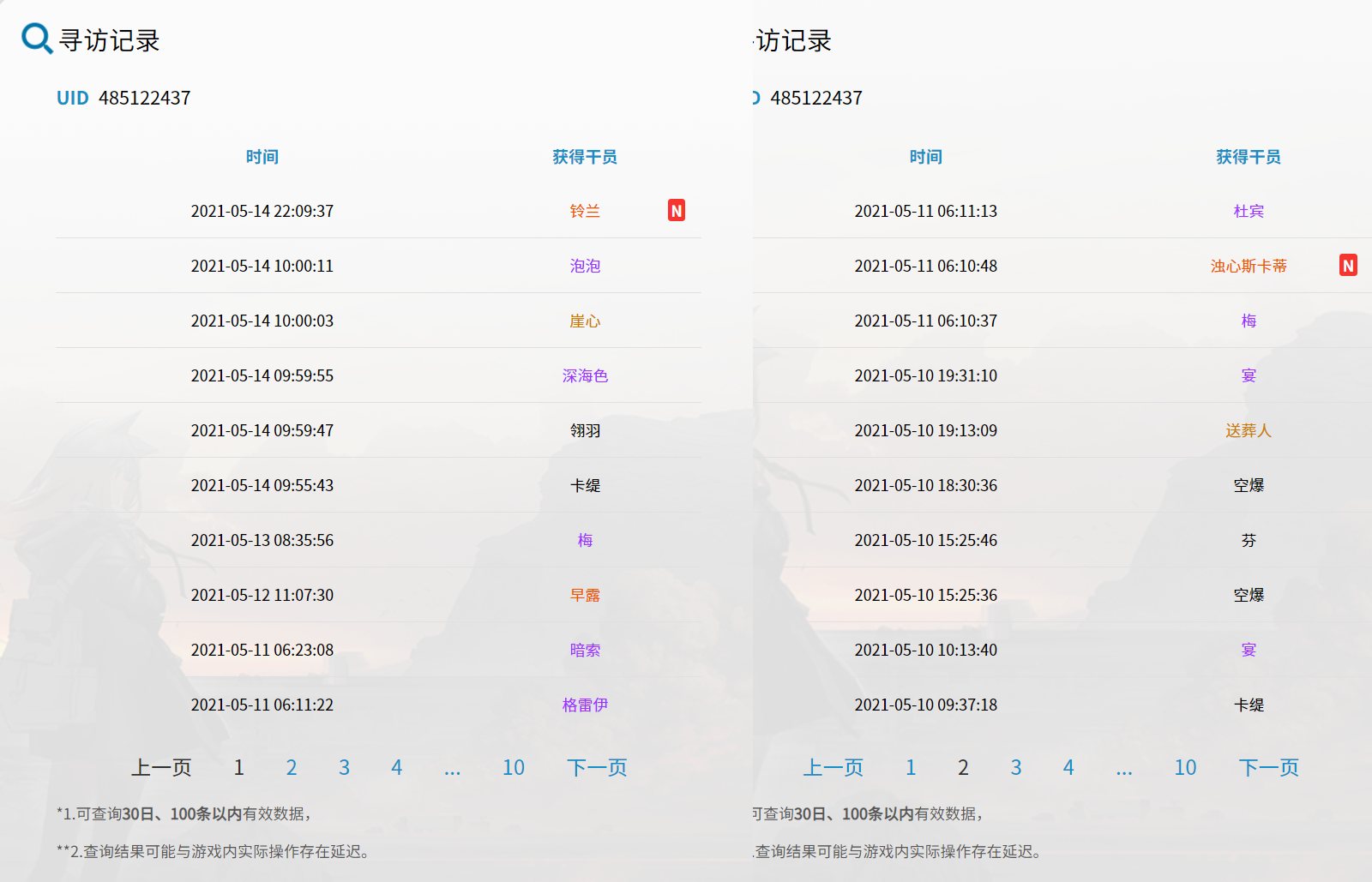1372x882 pixels.
Task: Click the timestamp 2021-05-10 15:25:46
Action: tap(926, 540)
